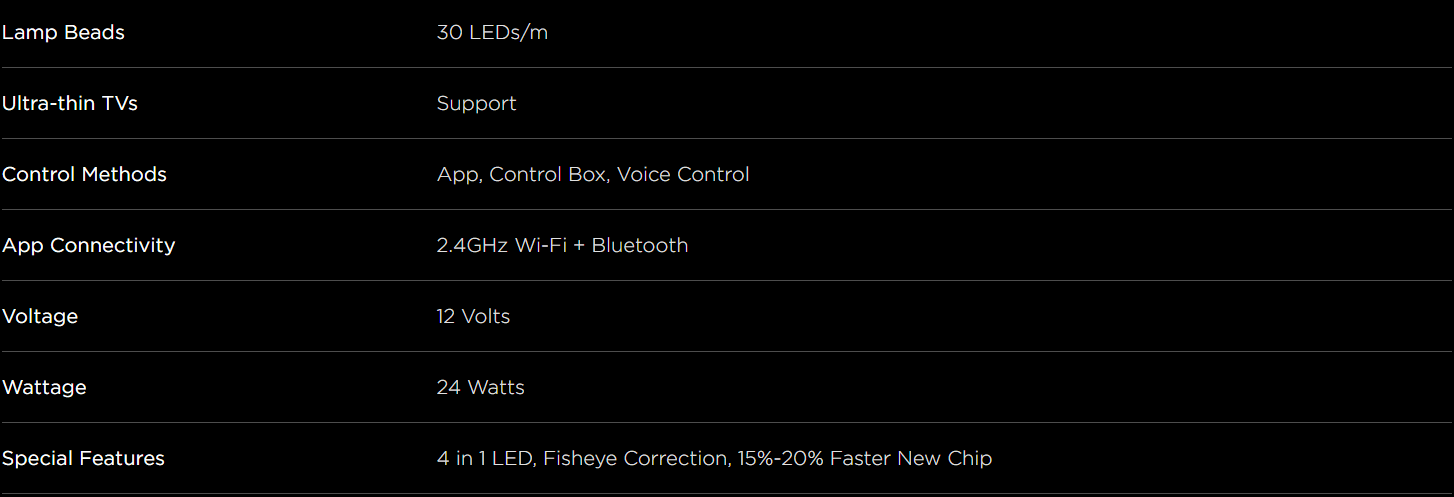Select the 15%-20% Faster text
The image size is (1454, 497).
[x=814, y=458]
